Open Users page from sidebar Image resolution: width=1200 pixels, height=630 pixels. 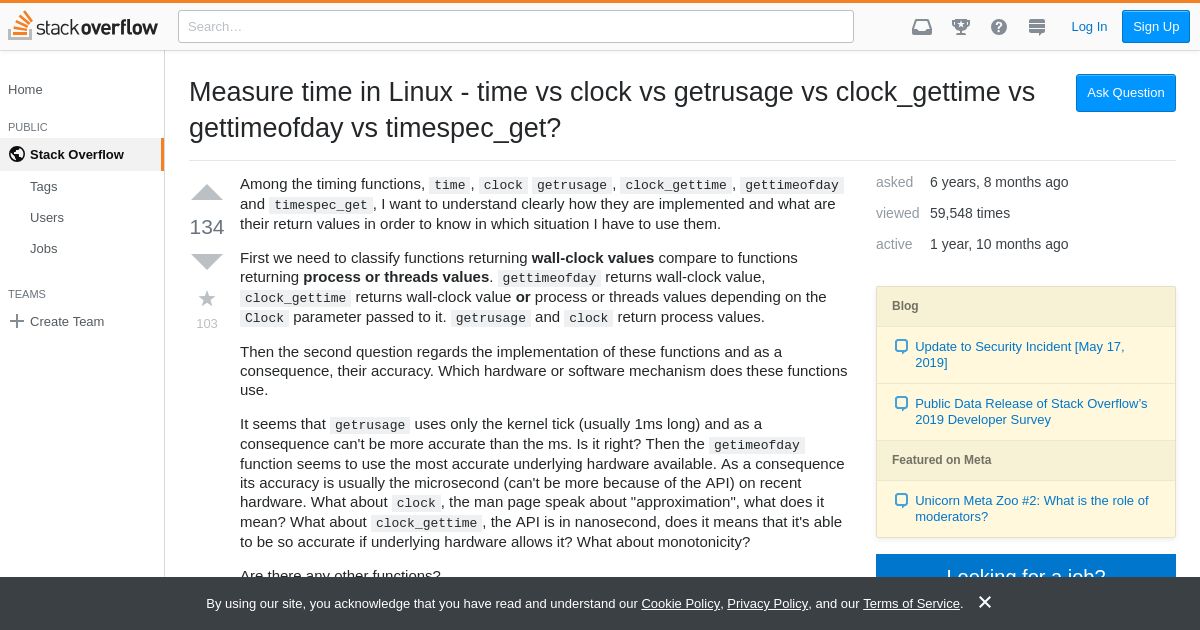(x=47, y=217)
